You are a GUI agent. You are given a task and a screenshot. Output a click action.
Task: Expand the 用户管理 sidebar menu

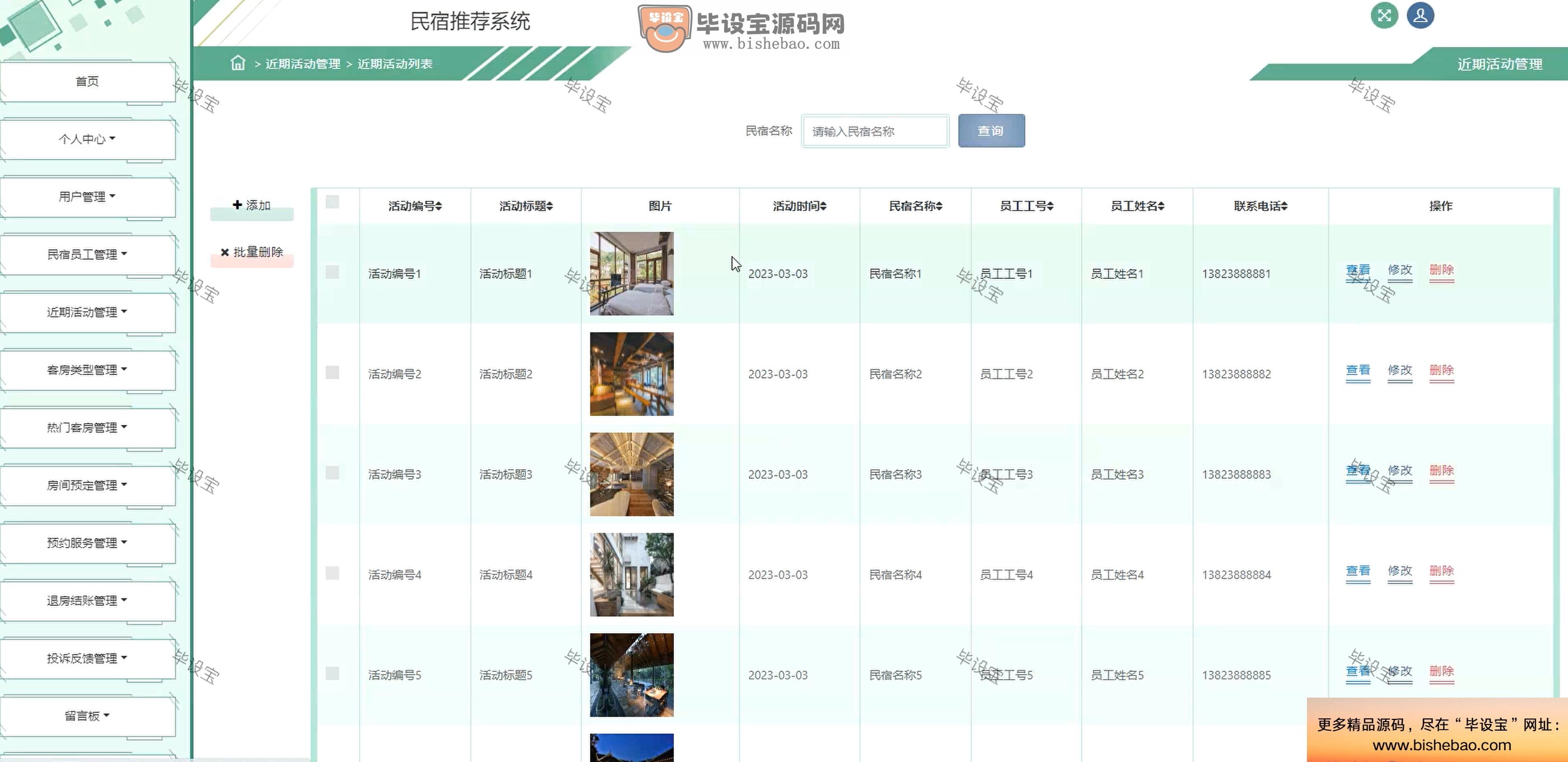pyautogui.click(x=87, y=197)
